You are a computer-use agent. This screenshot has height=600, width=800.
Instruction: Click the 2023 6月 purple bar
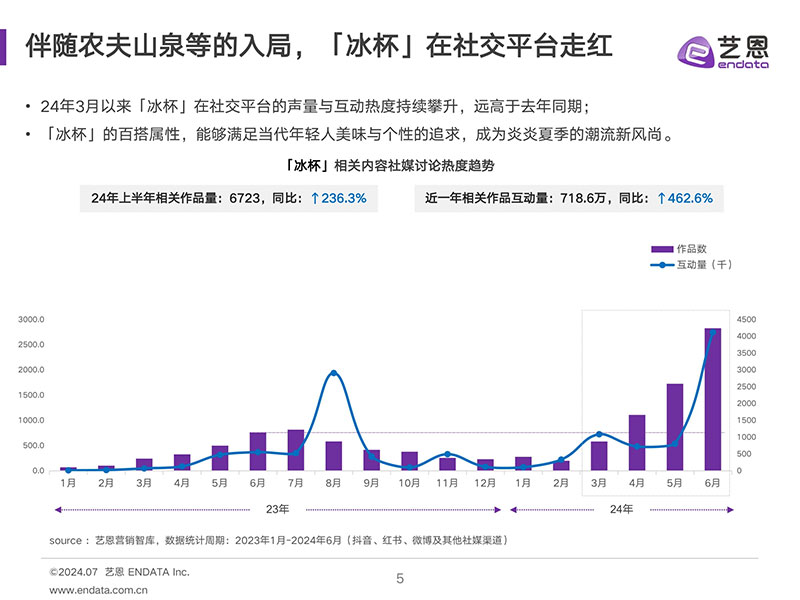[258, 452]
